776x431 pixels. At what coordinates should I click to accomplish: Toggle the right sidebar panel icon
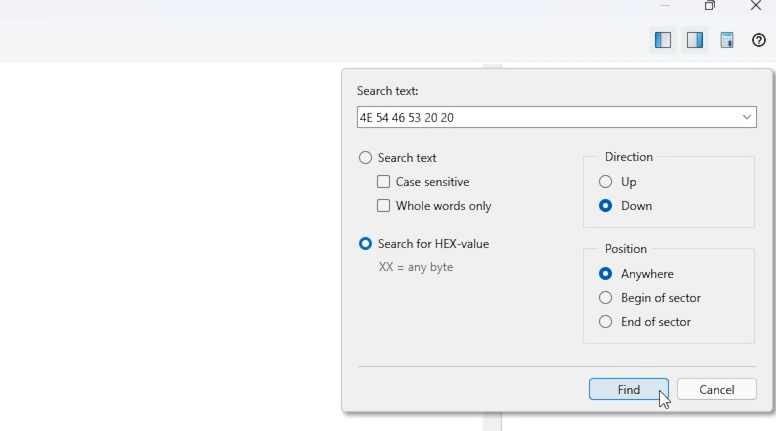(x=695, y=40)
